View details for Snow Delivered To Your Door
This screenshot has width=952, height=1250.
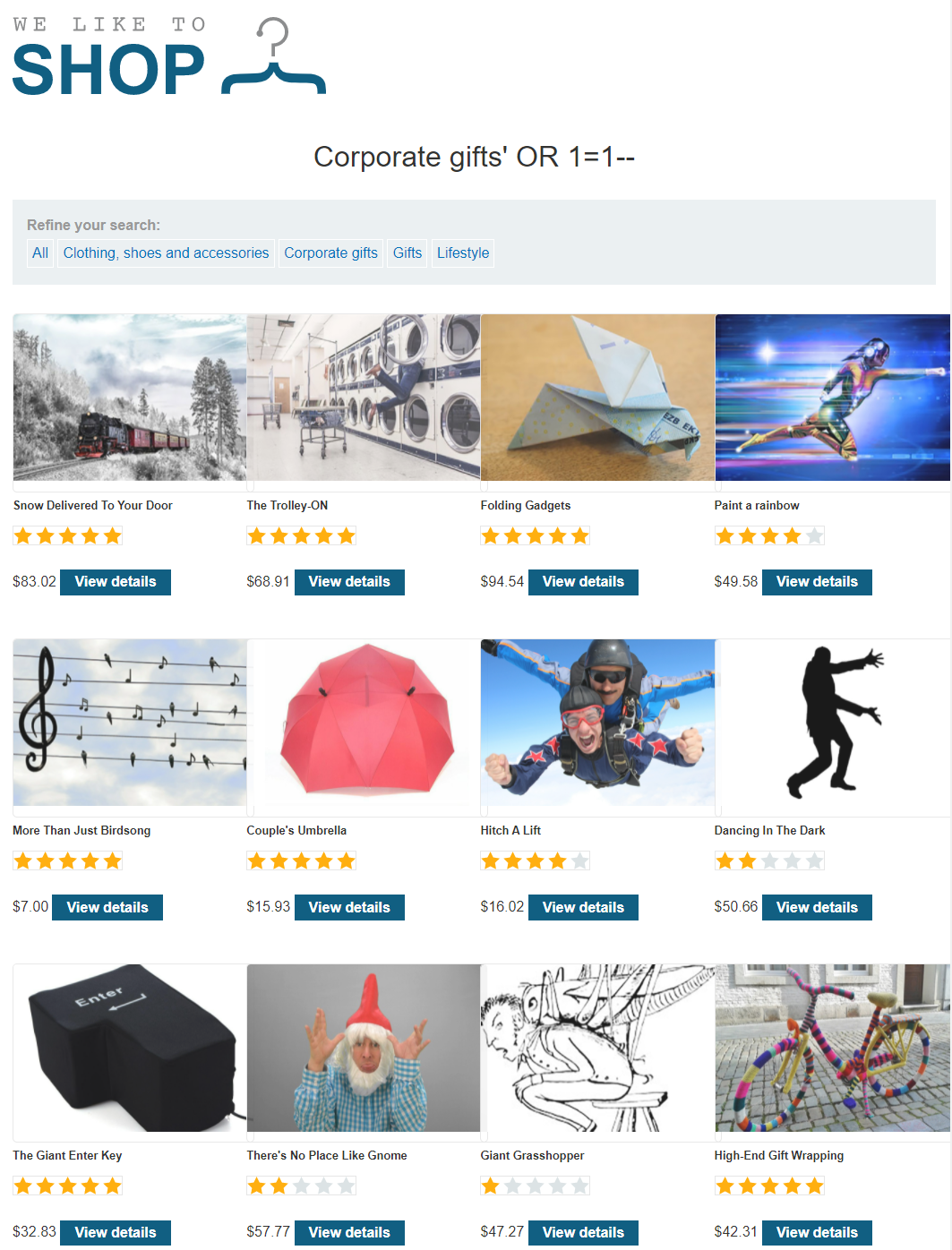(116, 582)
